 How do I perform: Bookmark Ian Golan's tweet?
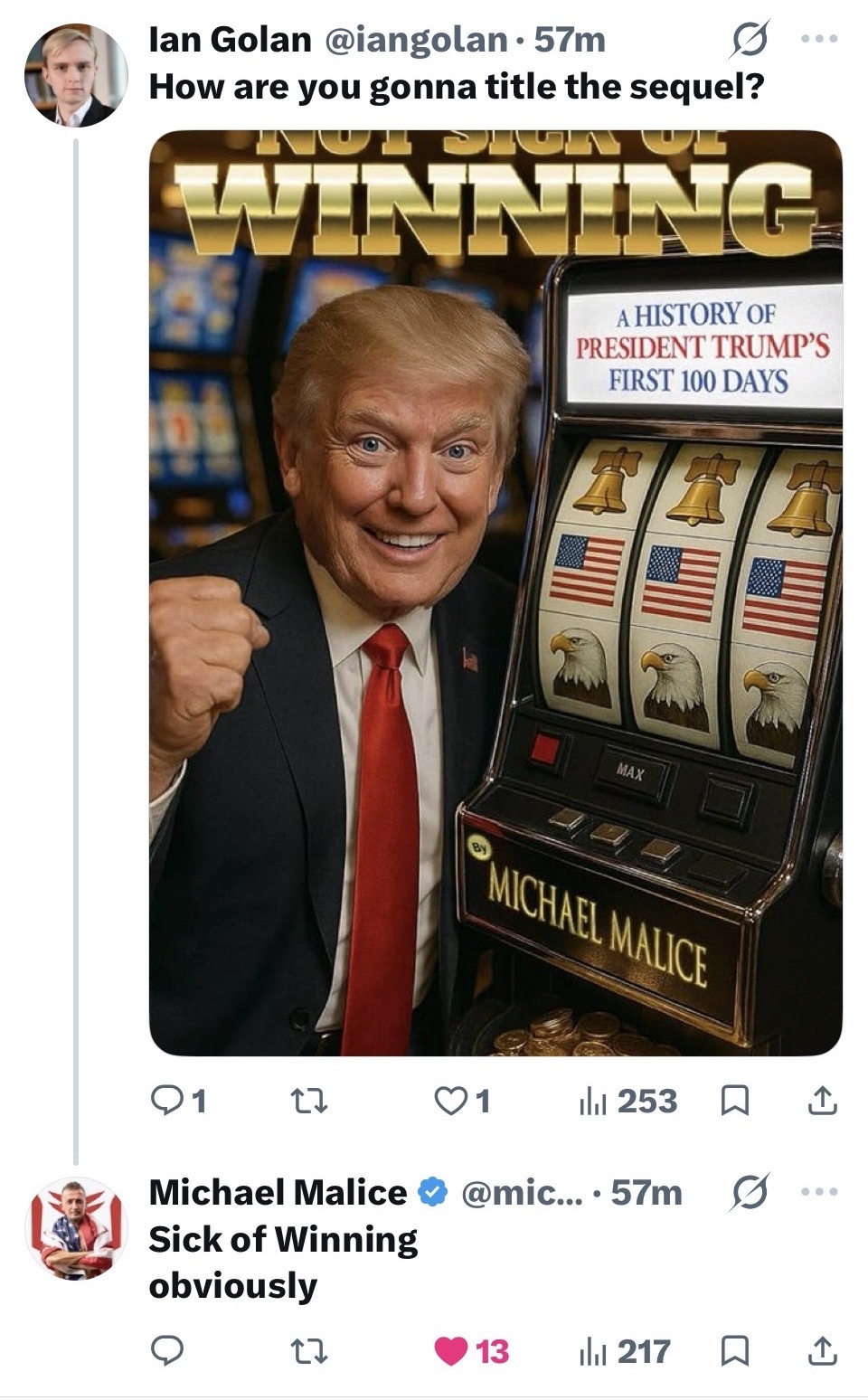(x=733, y=1101)
